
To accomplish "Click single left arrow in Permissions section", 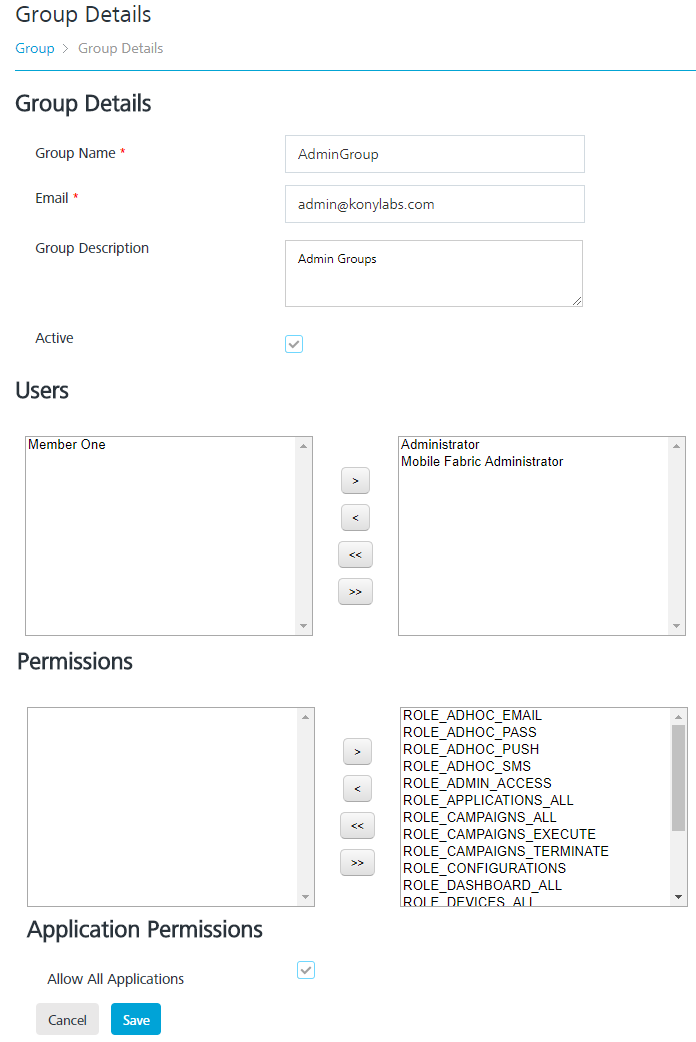I will tap(357, 788).
